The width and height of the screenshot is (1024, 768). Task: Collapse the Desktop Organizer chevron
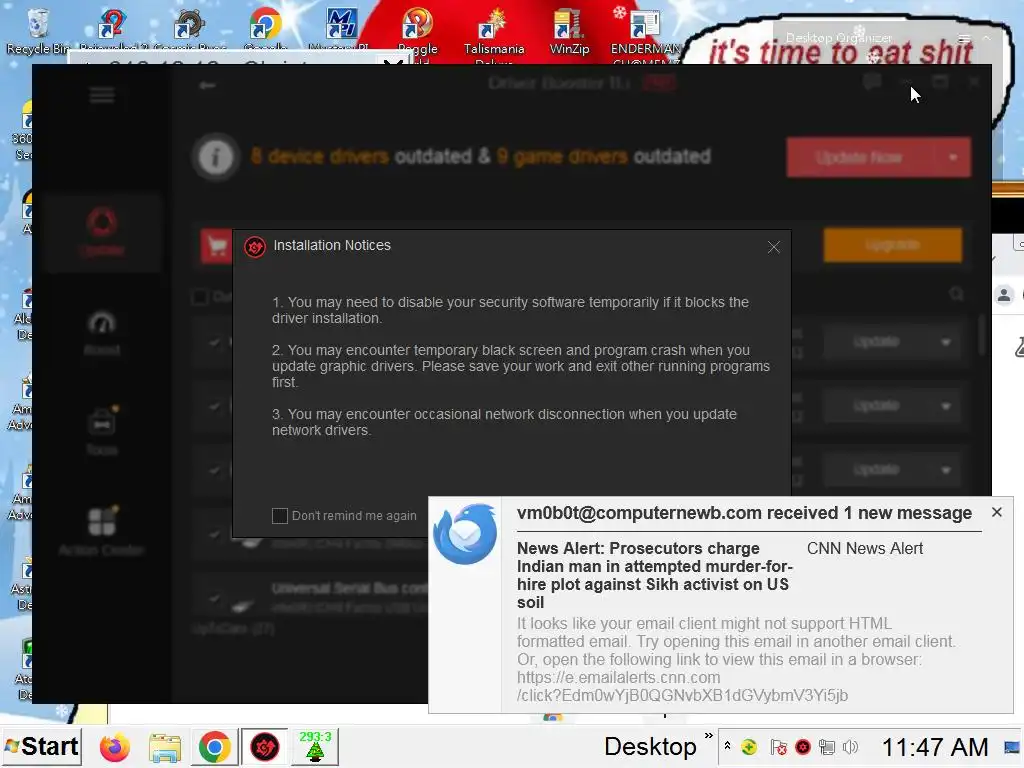987,39
